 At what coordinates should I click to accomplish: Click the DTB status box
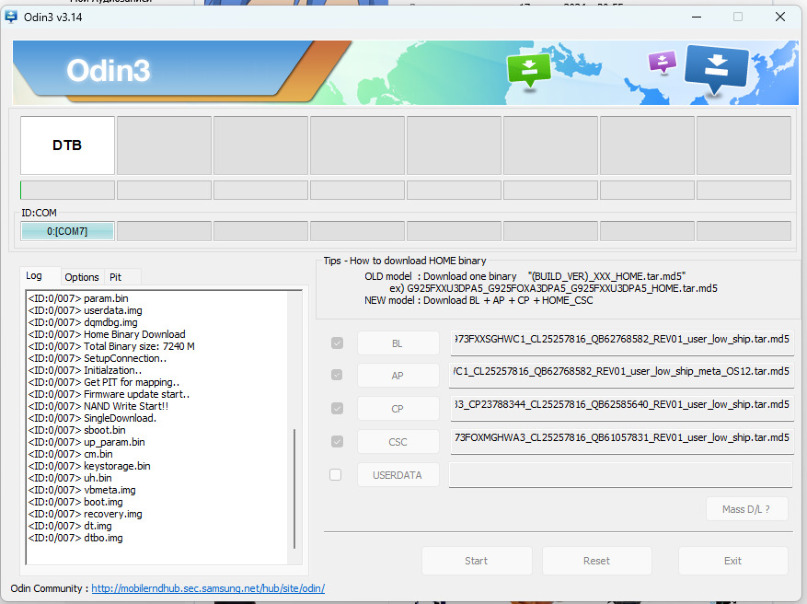[67, 145]
